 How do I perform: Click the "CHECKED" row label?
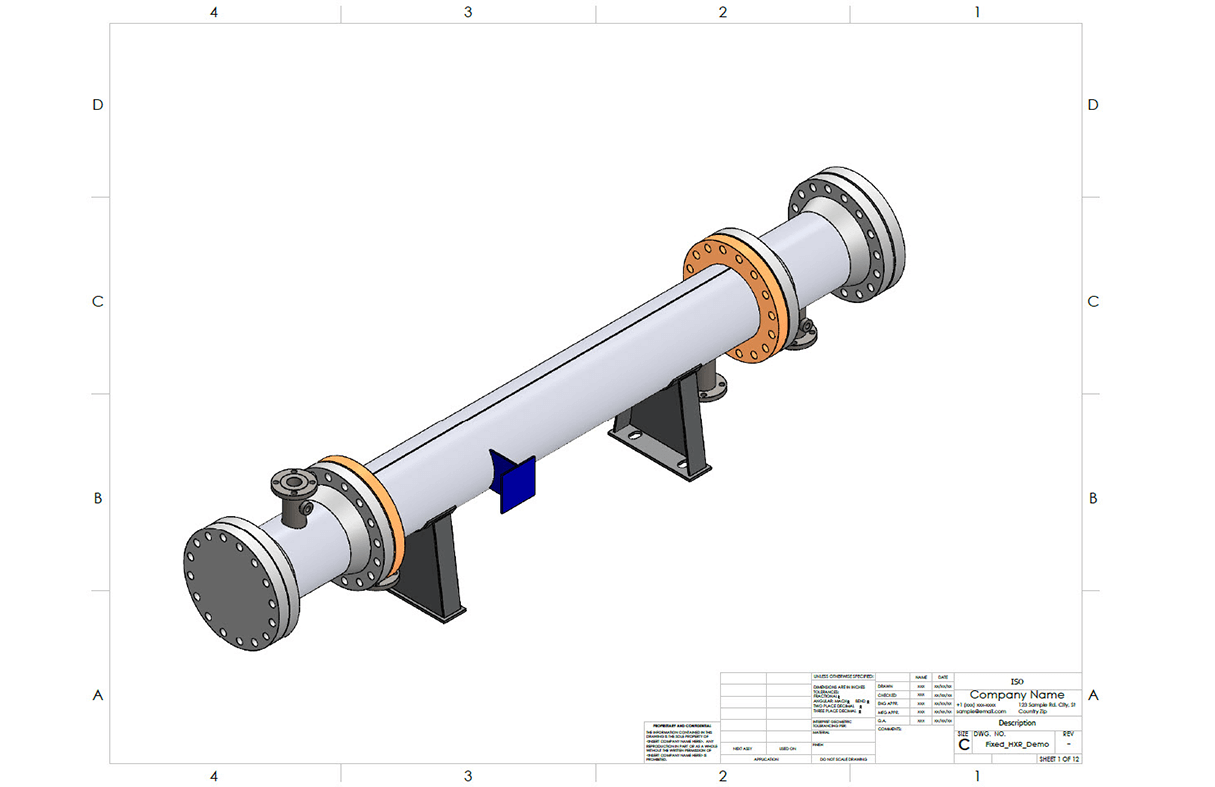pos(887,695)
